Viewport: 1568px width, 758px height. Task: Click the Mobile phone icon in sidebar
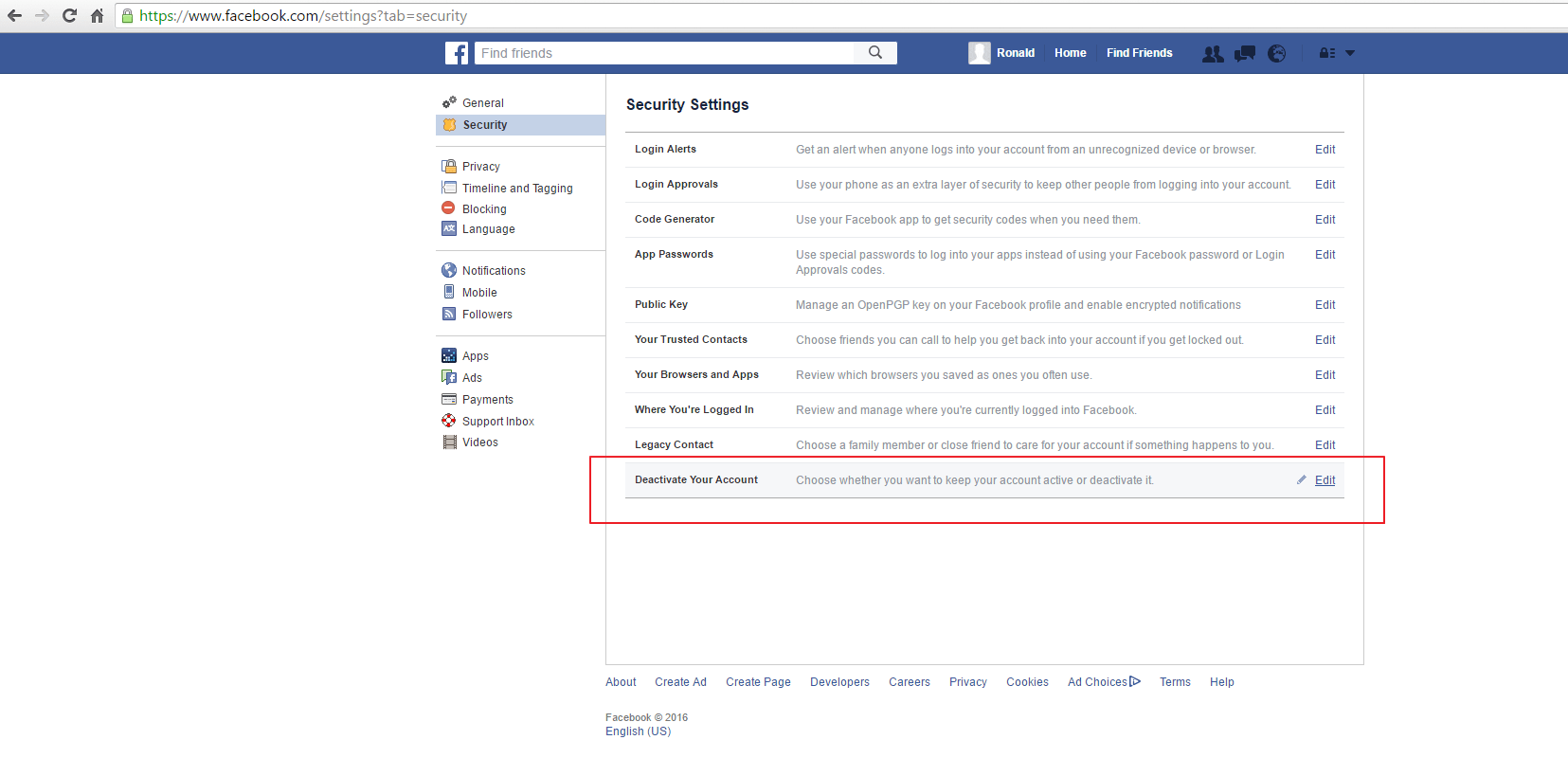tap(449, 292)
